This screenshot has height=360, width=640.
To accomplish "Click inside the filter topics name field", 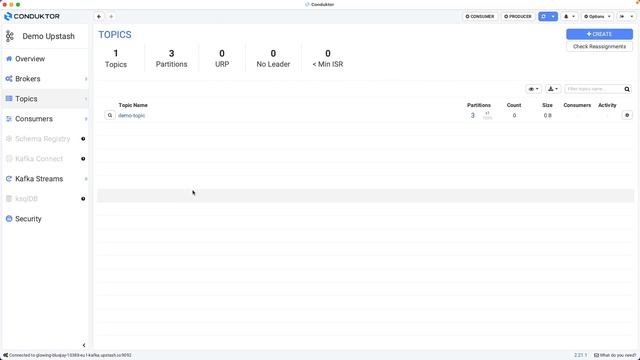I will (594, 89).
